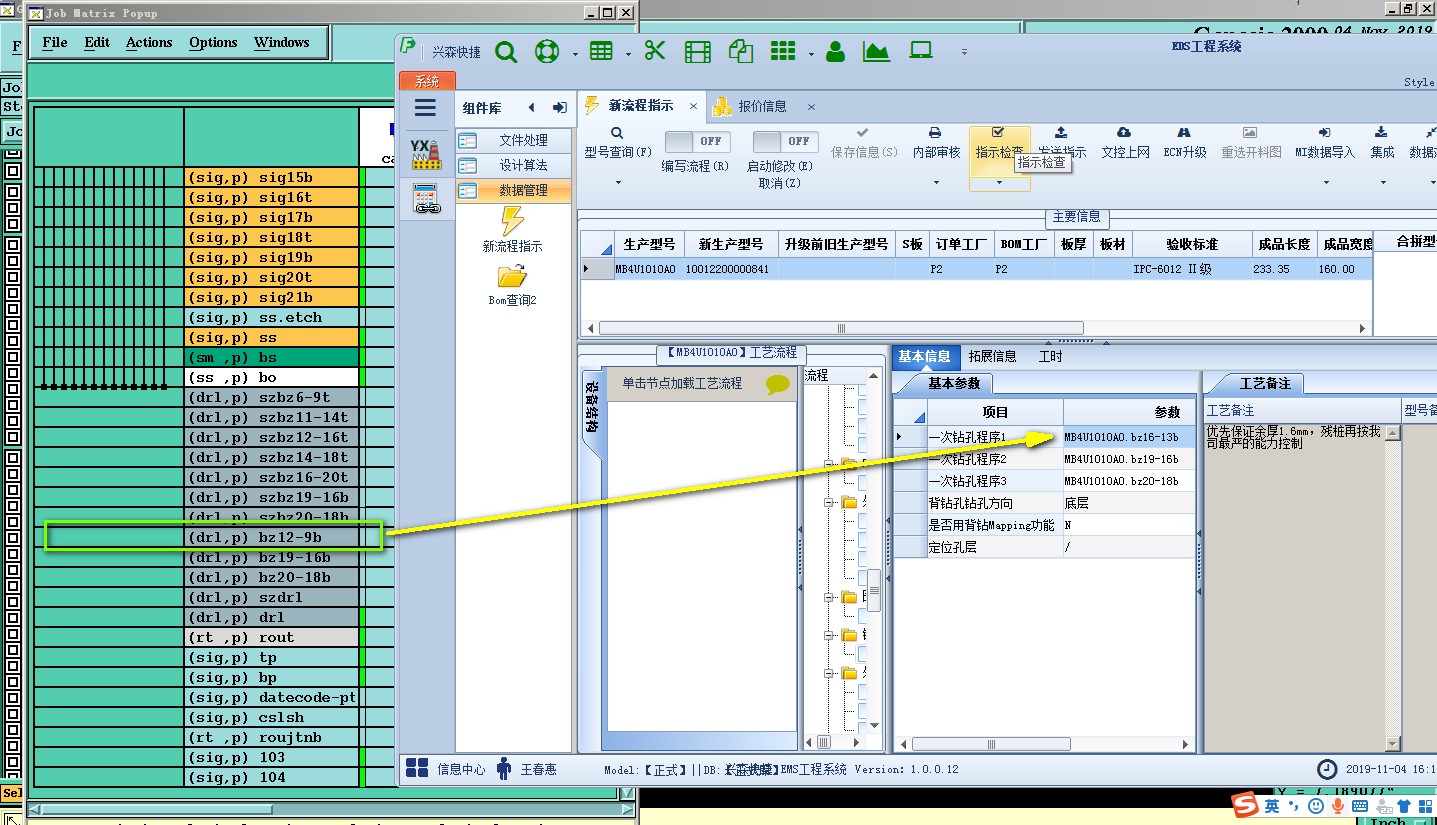The height and width of the screenshot is (825, 1437).
Task: Select the 系统 ribbon tab
Action: [427, 81]
